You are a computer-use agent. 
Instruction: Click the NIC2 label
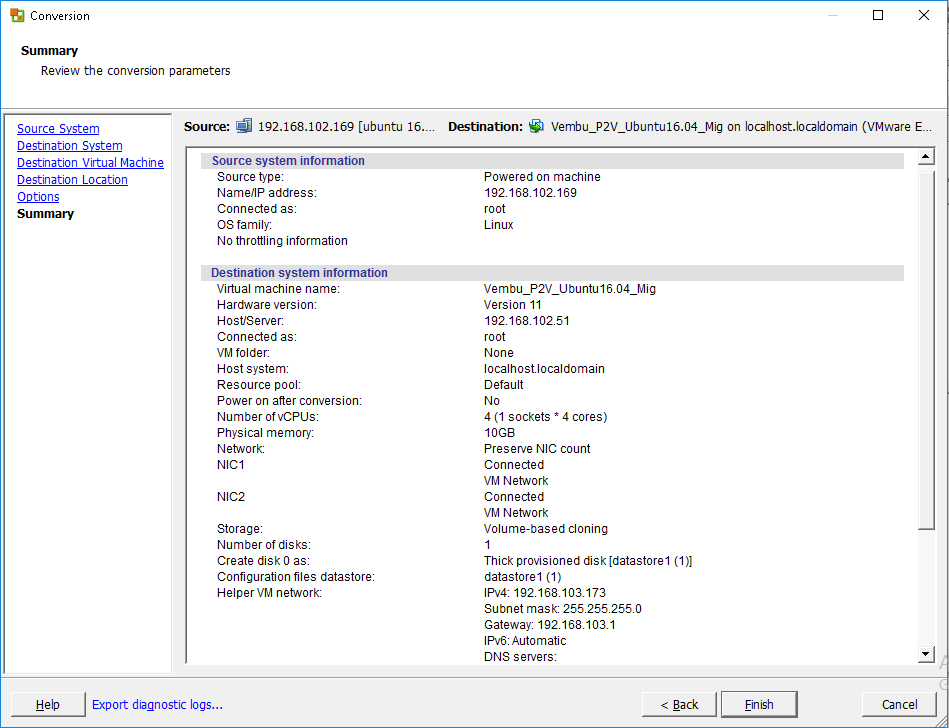[231, 496]
